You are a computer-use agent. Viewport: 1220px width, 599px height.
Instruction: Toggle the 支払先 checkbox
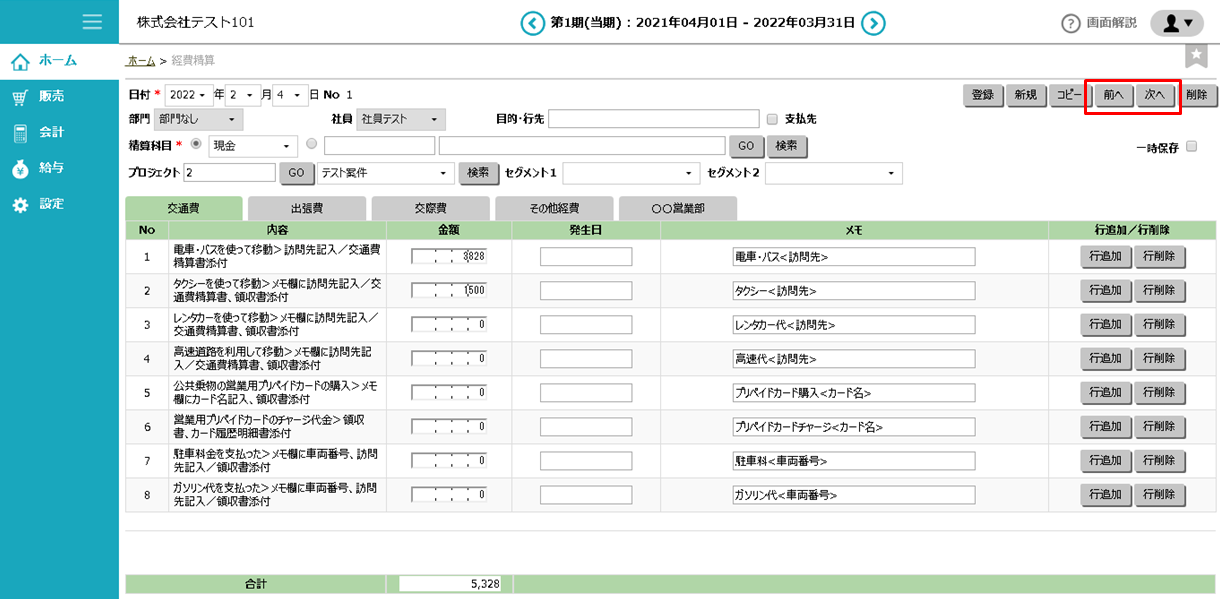(x=772, y=119)
